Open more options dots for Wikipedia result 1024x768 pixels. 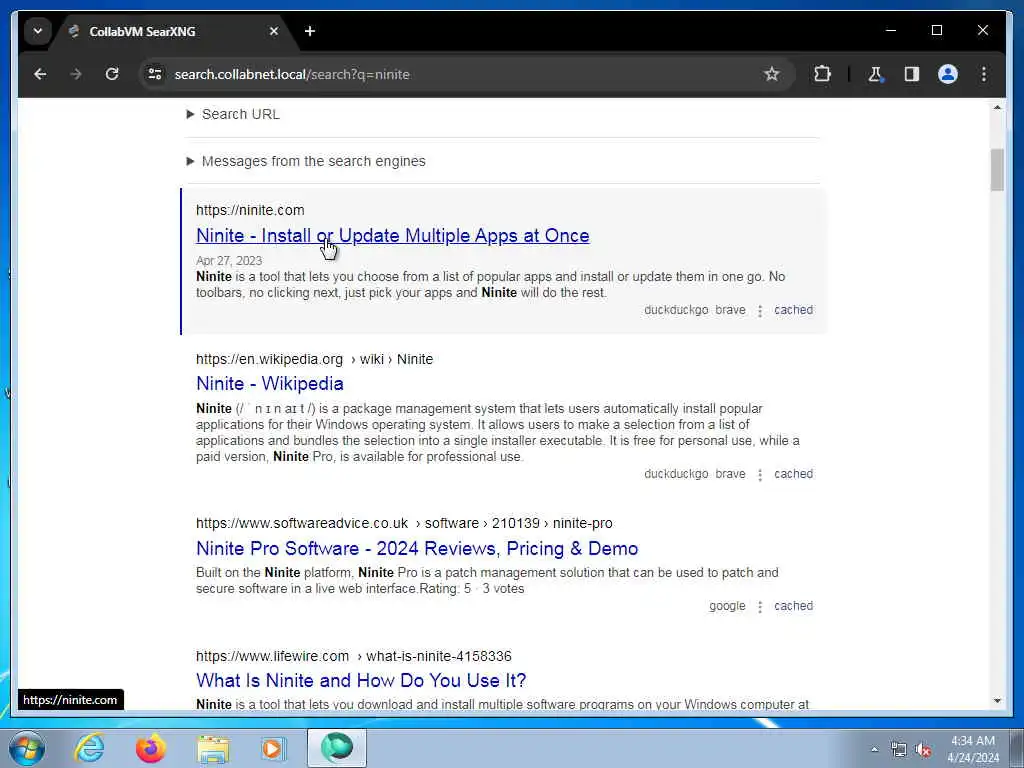pos(760,475)
